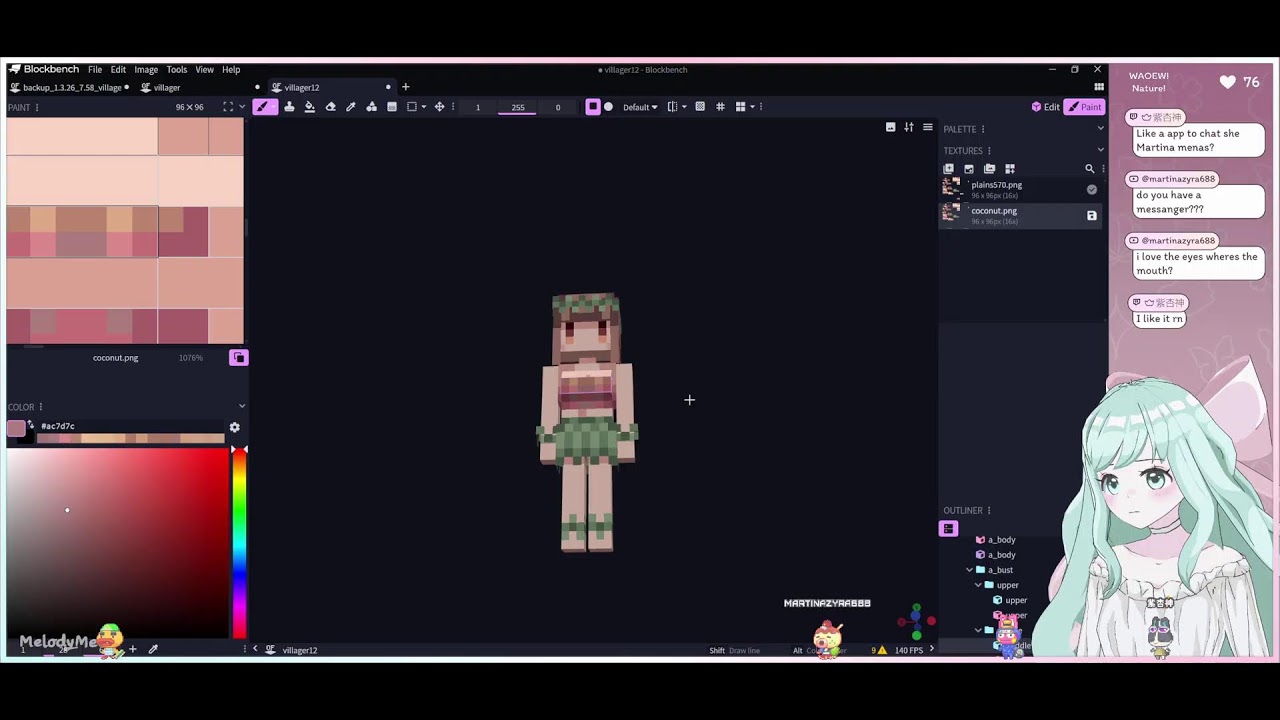Toggle overlay button beside 1076% zoom
This screenshot has width=1280, height=720.
pos(238,358)
